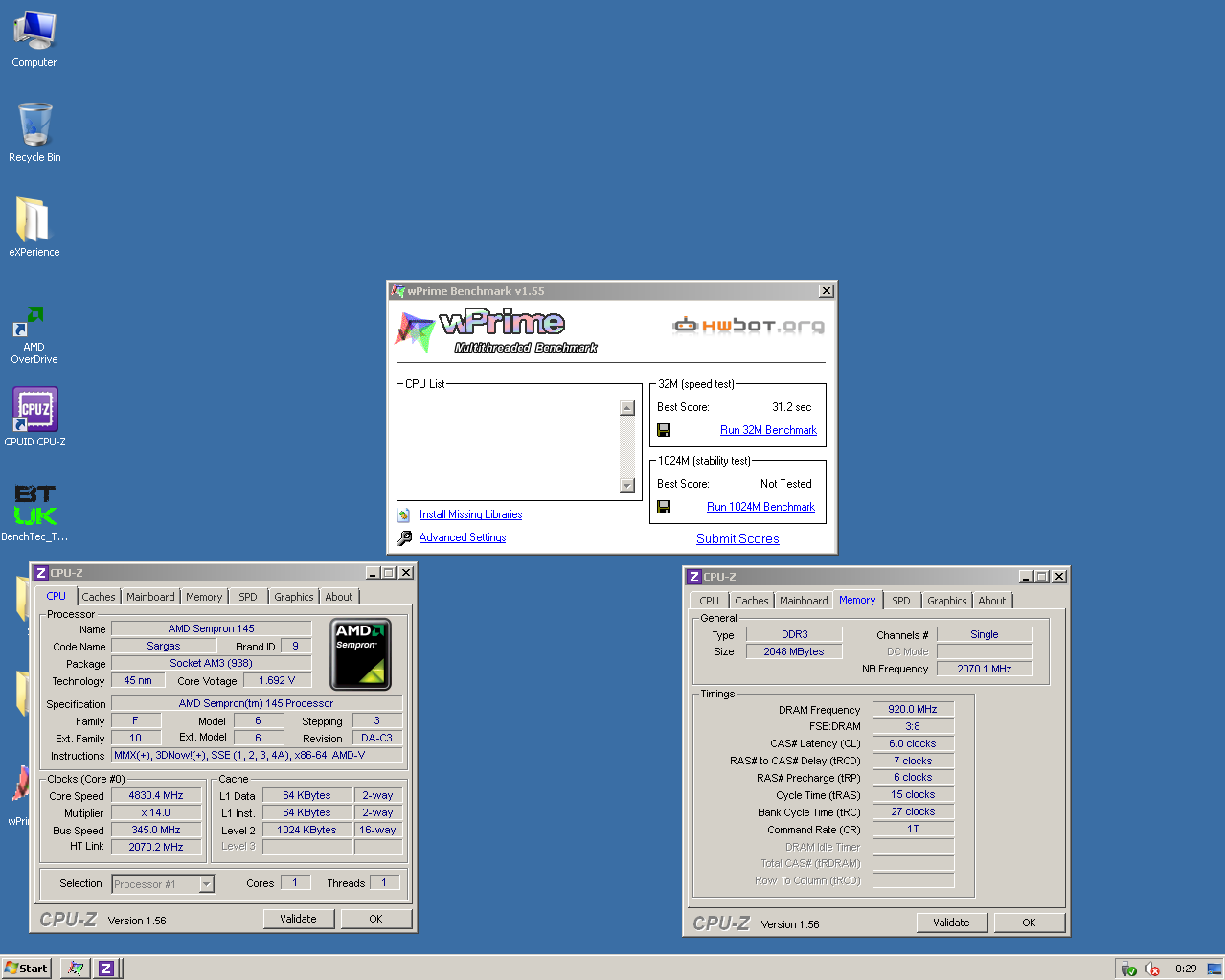Viewport: 1225px width, 980px height.
Task: Click OK in right CPU-Z window
Action: (1029, 923)
